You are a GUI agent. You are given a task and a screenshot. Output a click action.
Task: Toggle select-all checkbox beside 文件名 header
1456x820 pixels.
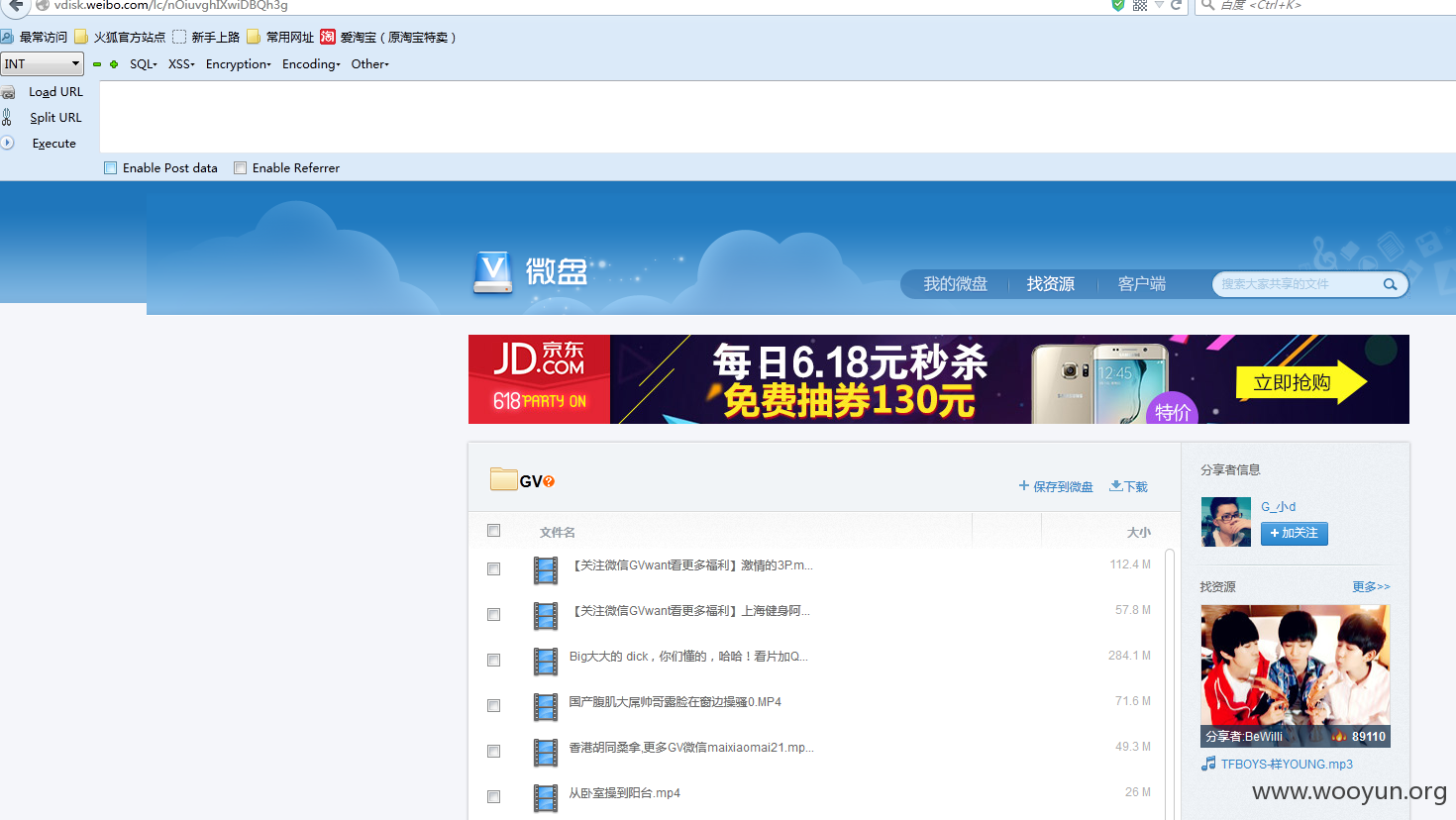click(x=493, y=531)
